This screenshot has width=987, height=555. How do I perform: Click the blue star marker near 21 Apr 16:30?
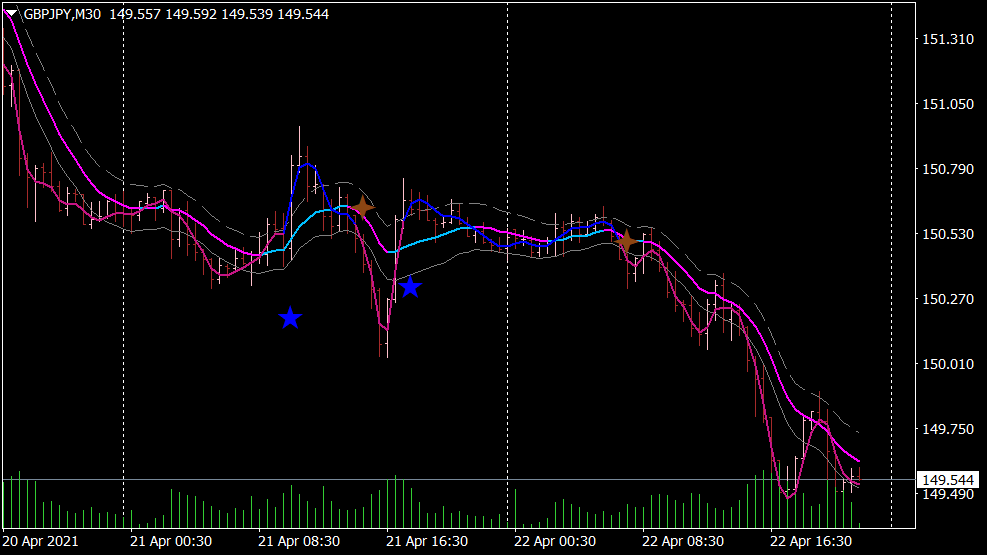click(410, 287)
